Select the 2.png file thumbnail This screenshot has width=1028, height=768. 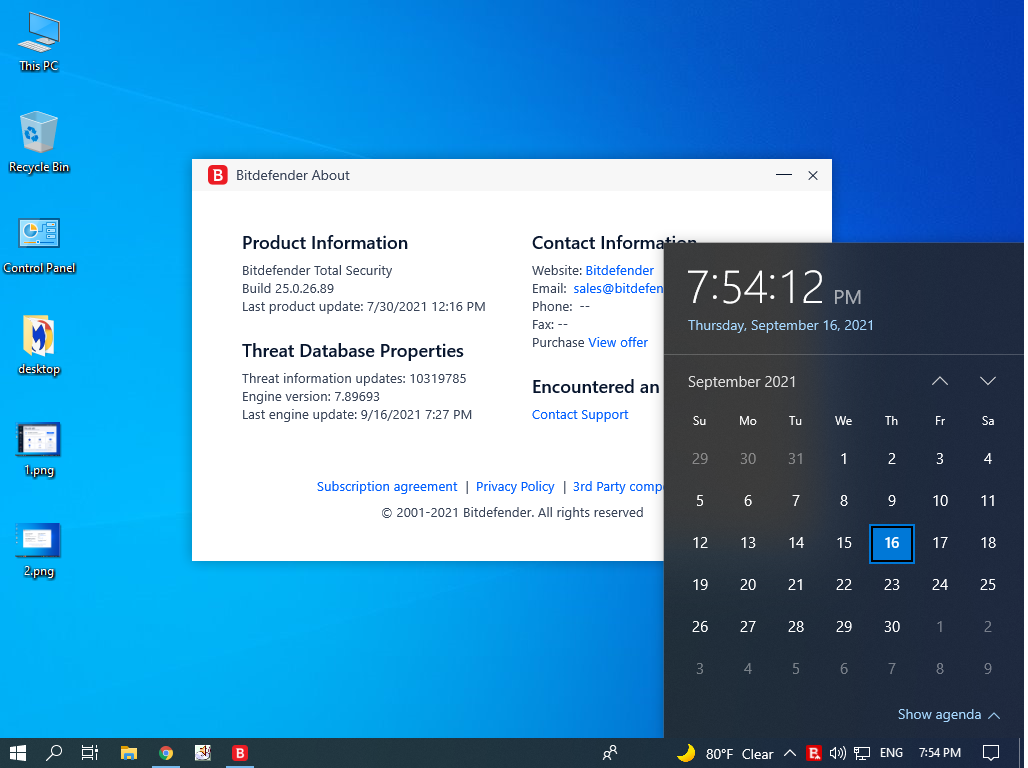pos(39,550)
